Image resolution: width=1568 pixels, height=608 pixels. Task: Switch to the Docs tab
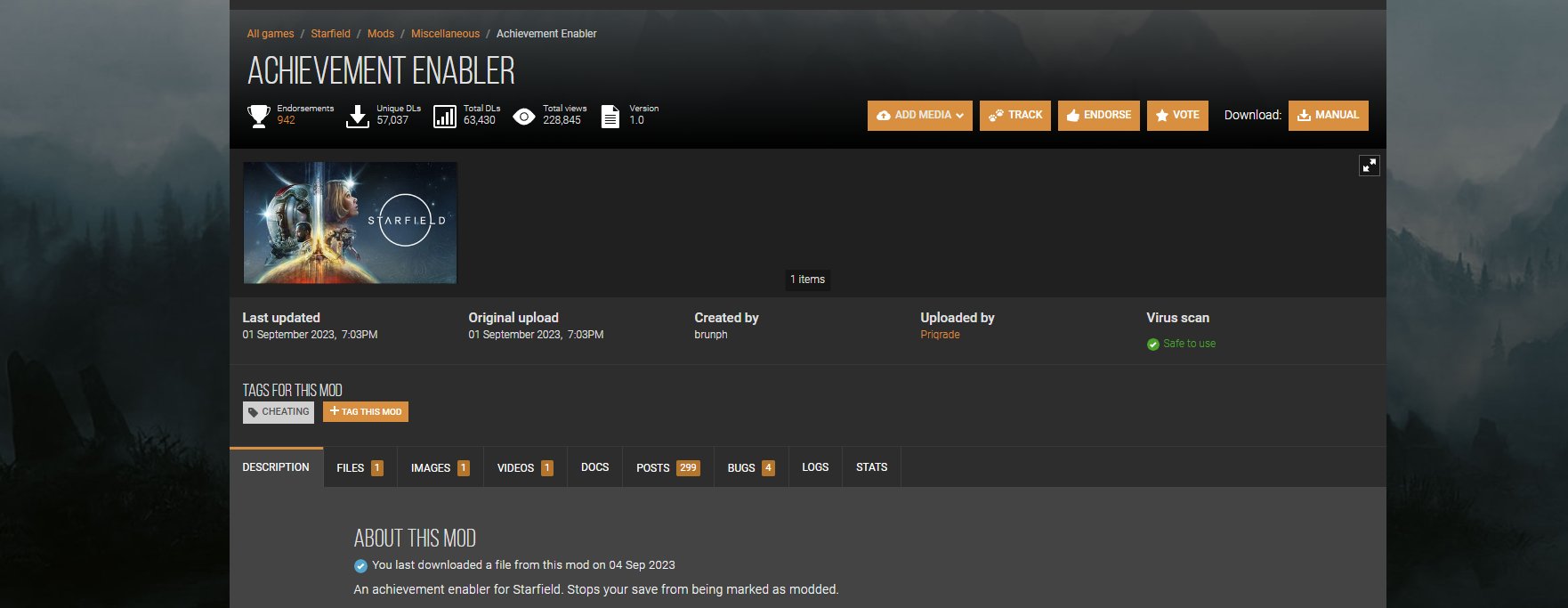point(594,467)
